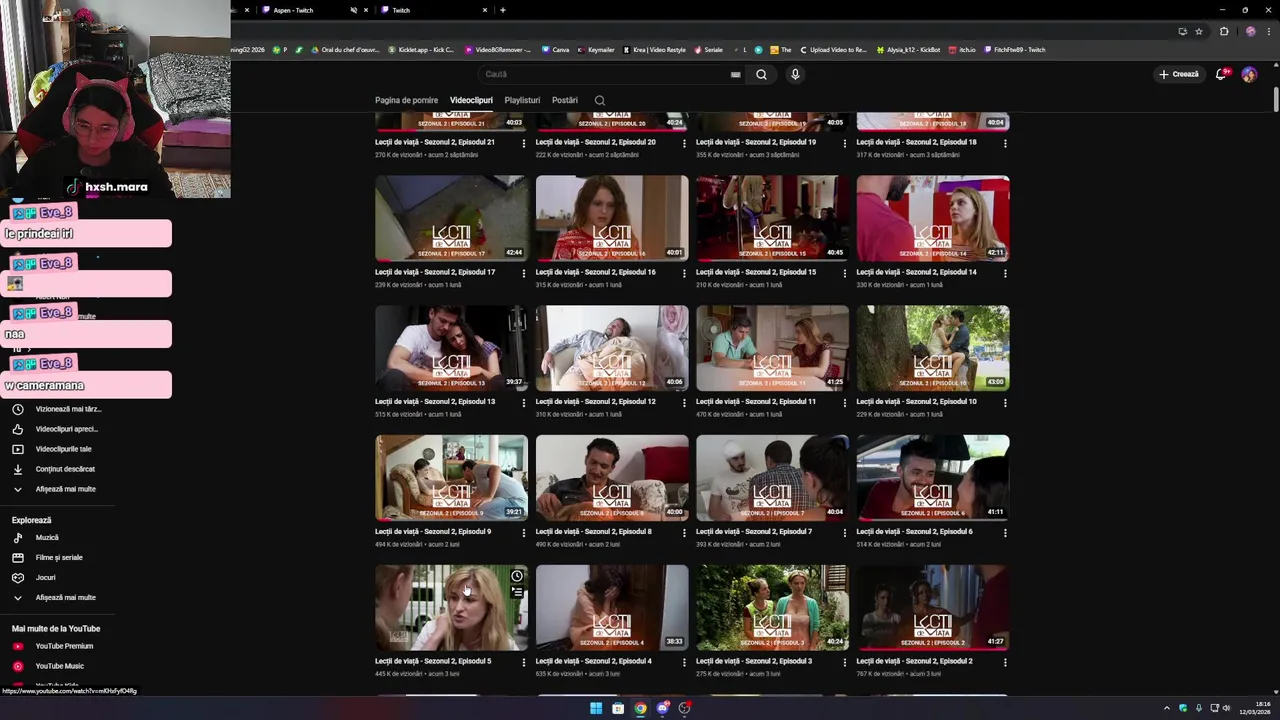The height and width of the screenshot is (720, 1280).
Task: Play Sezonul 2 Episodul 7 thumbnail
Action: tap(773, 478)
